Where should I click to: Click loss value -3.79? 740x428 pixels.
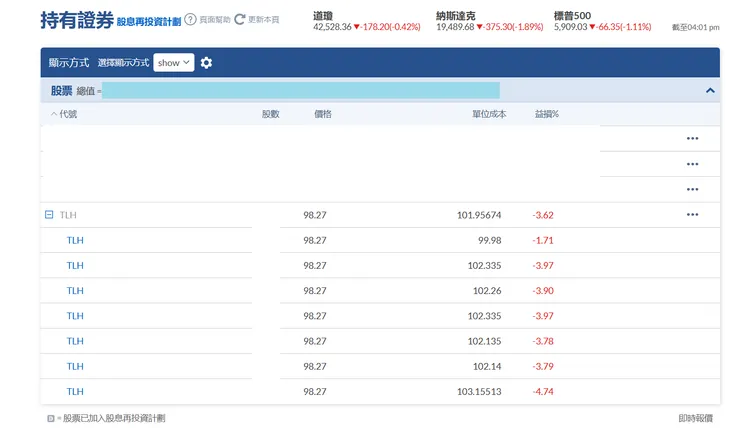543,366
